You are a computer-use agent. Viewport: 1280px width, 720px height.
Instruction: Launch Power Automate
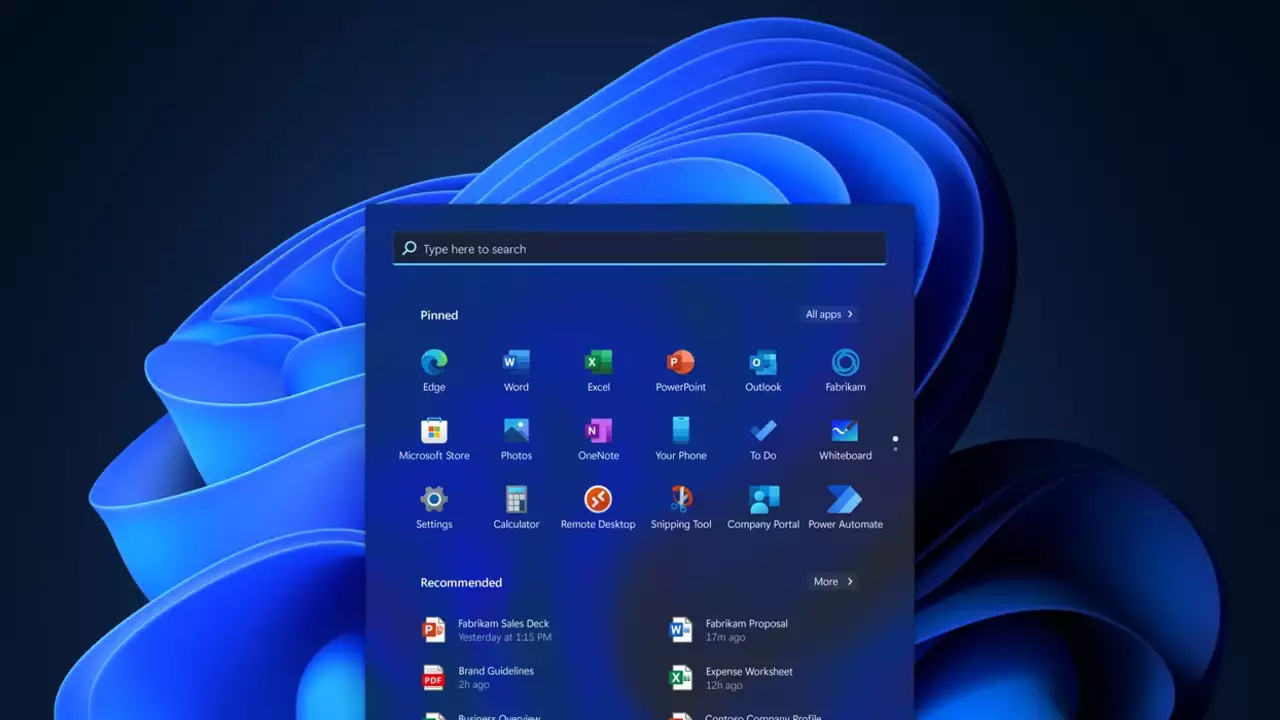845,508
